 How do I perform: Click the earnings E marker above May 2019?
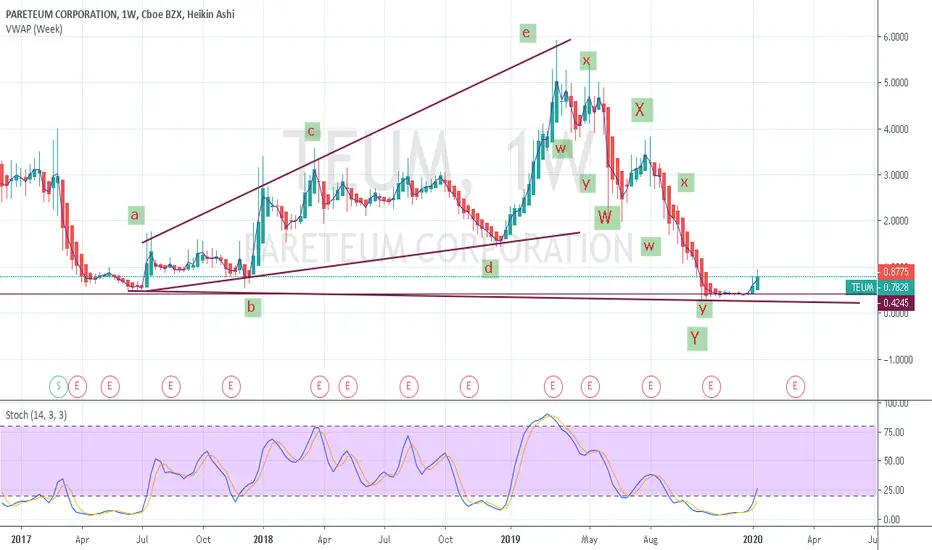coord(590,386)
